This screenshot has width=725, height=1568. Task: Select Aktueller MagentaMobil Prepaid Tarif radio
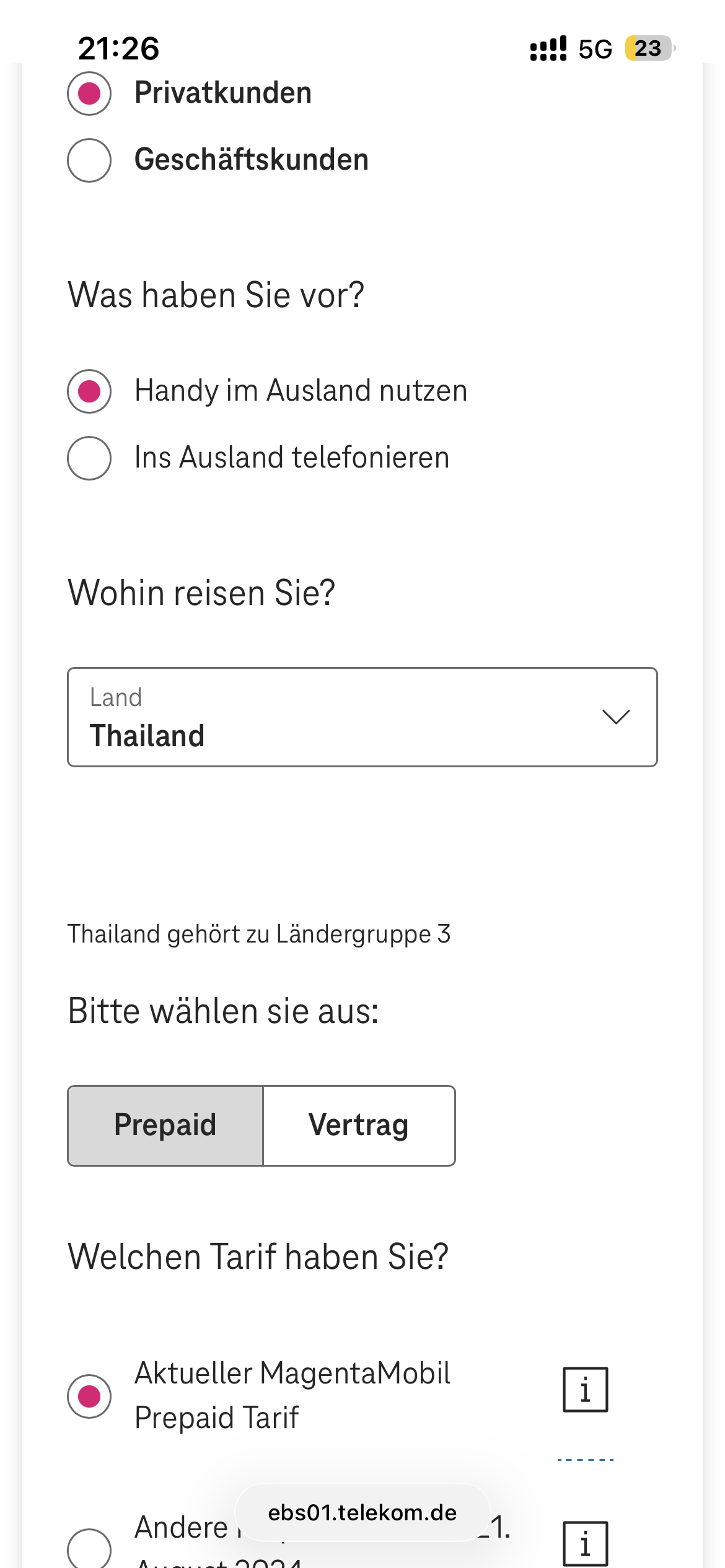(89, 1396)
